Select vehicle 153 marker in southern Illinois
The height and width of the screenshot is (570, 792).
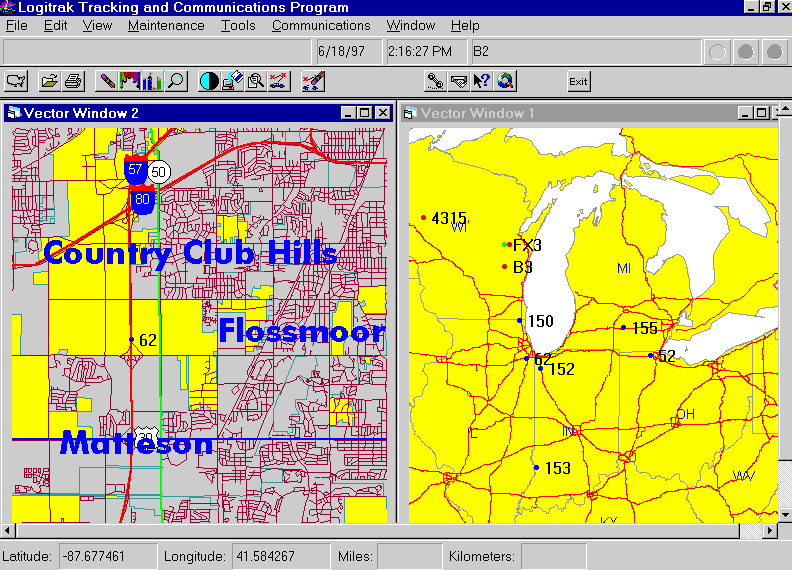pos(536,467)
